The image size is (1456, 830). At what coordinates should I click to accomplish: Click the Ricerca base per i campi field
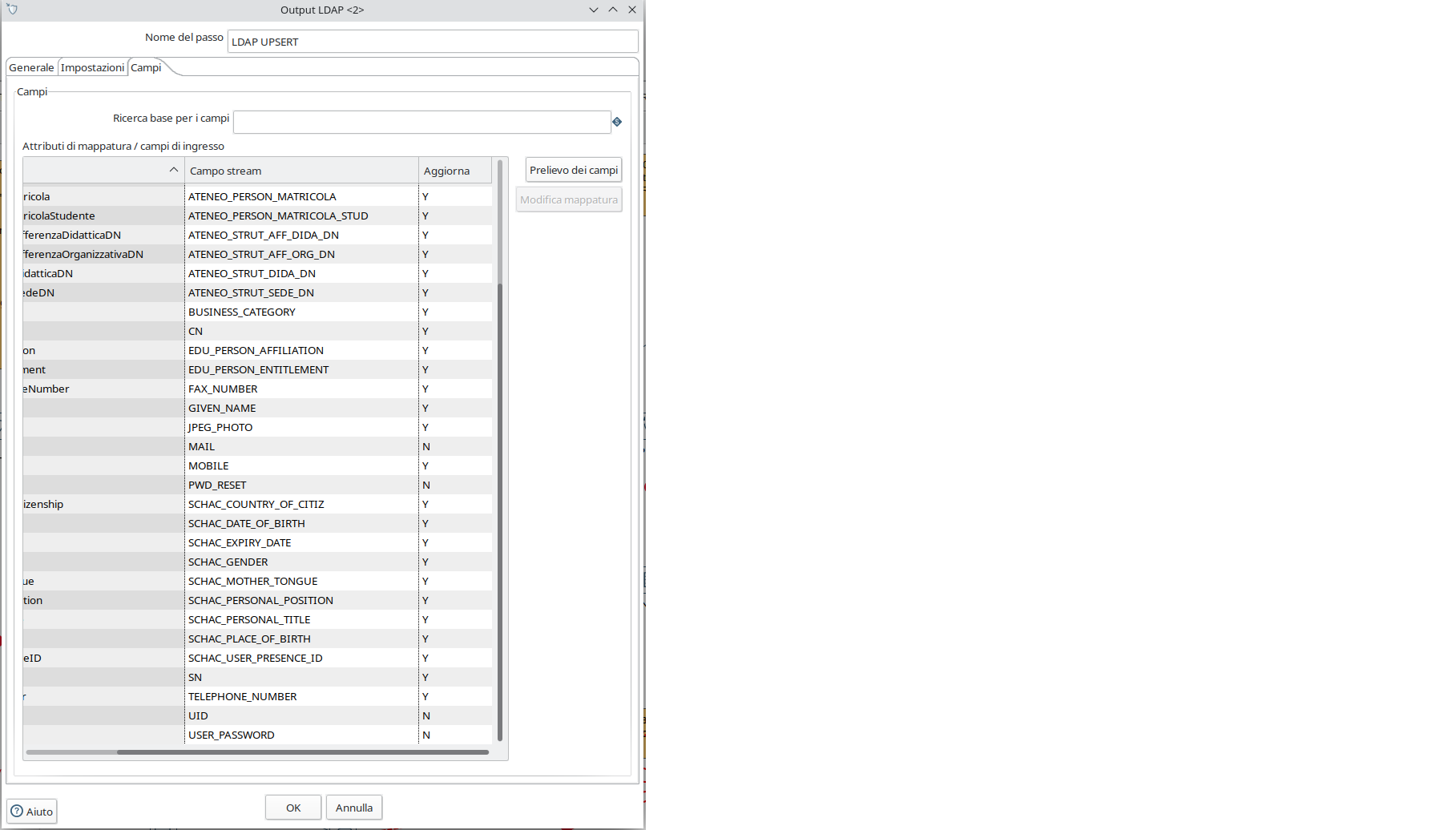[422, 122]
